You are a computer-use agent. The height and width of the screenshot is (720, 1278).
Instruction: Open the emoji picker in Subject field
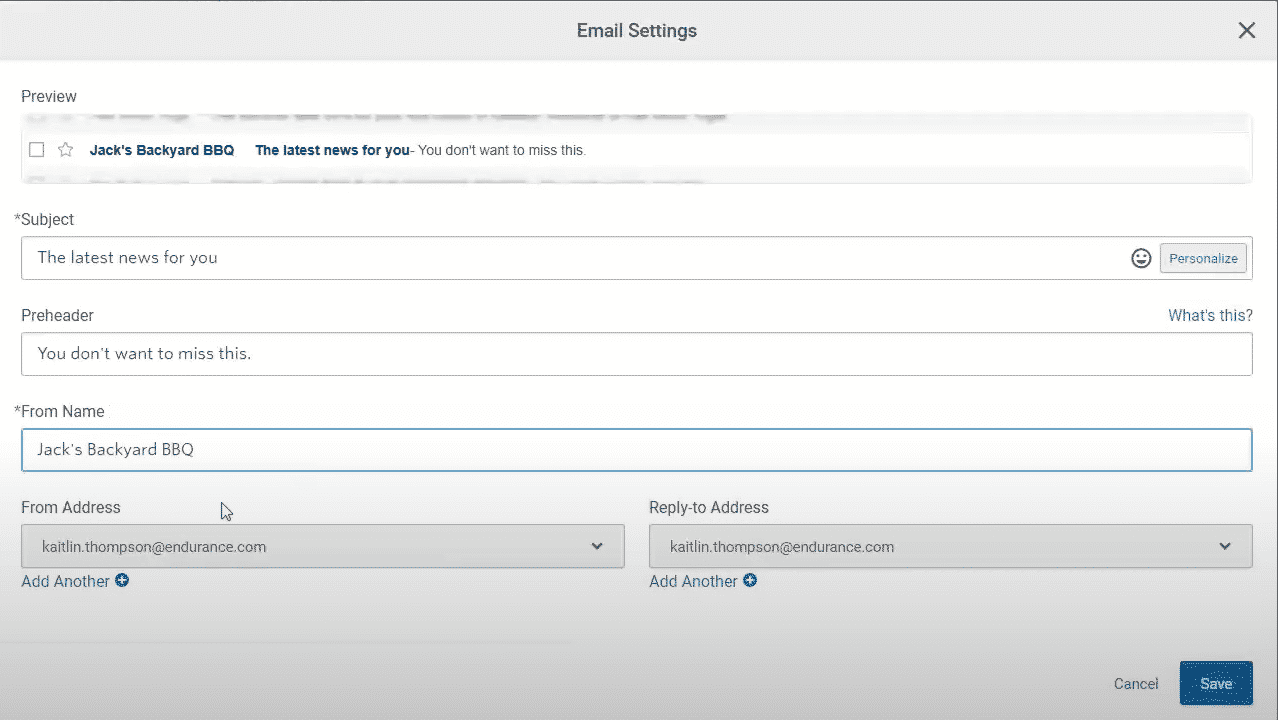[x=1141, y=258]
